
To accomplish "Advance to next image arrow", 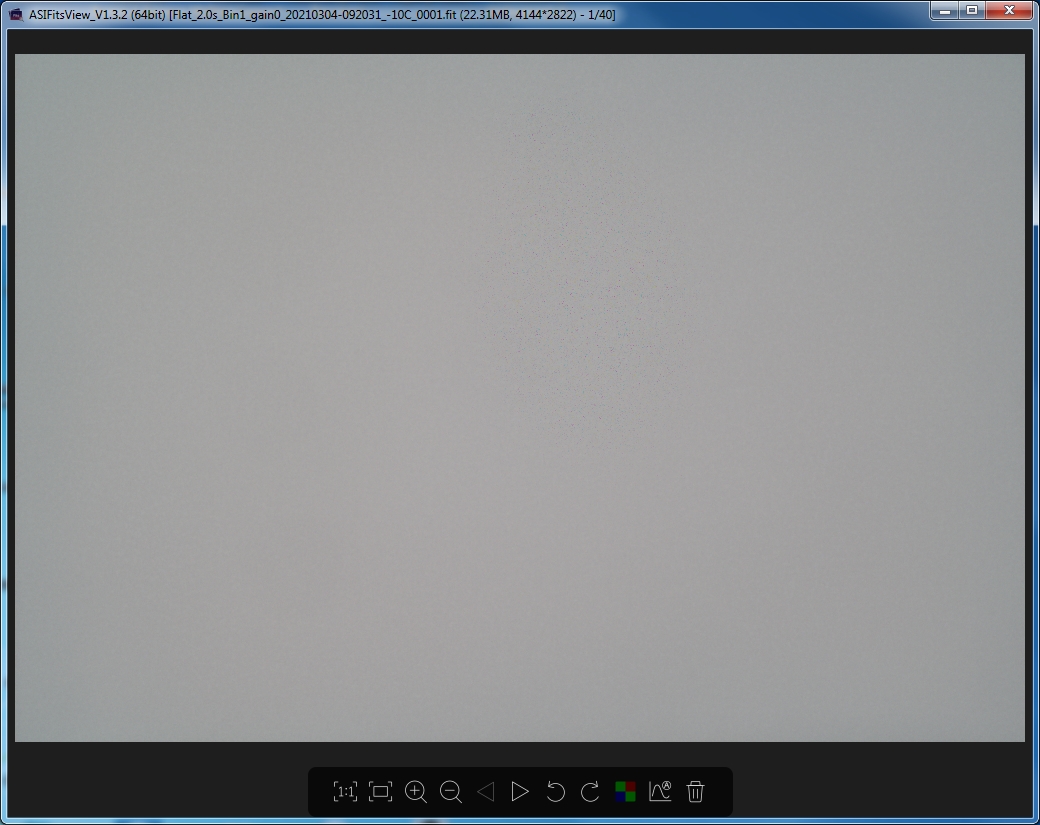I will pyautogui.click(x=520, y=791).
